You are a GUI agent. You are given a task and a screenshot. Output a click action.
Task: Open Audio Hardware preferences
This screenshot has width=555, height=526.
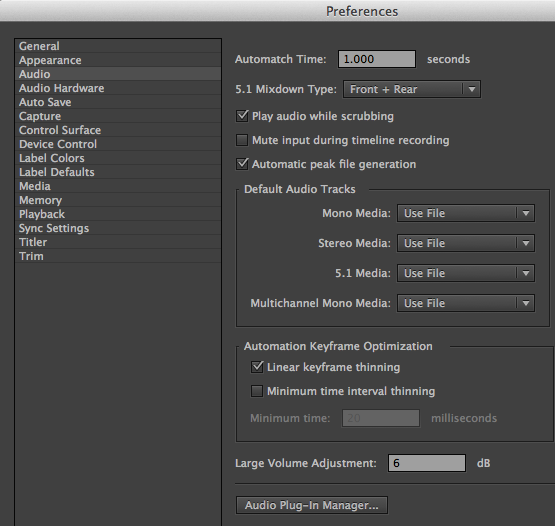[x=118, y=88]
